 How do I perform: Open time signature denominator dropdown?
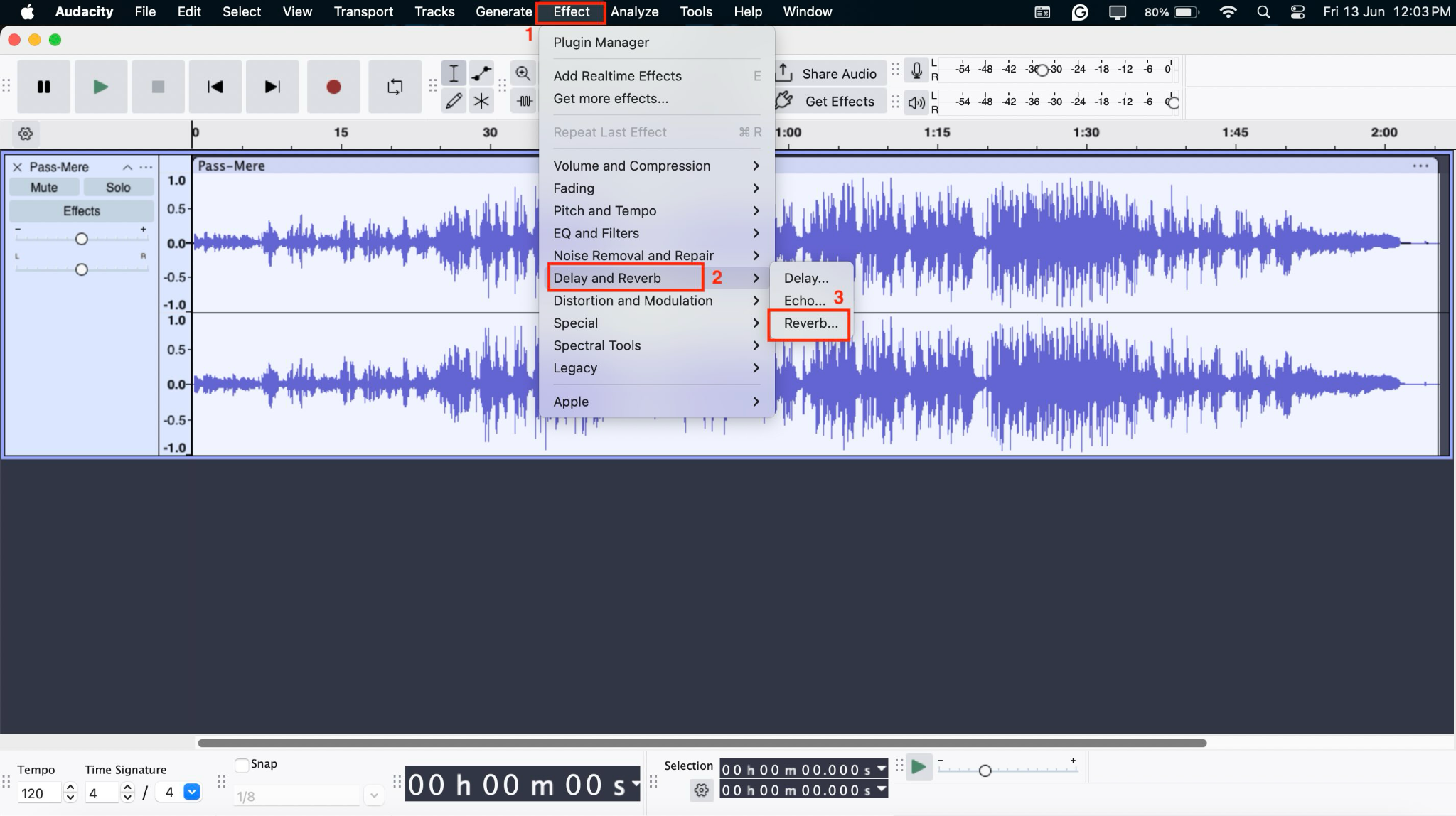pos(192,792)
